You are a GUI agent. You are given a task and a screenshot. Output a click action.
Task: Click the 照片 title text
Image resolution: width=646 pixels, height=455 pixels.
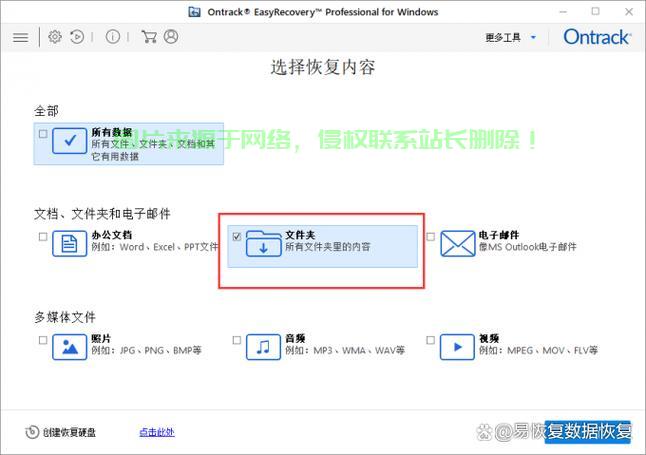point(101,338)
